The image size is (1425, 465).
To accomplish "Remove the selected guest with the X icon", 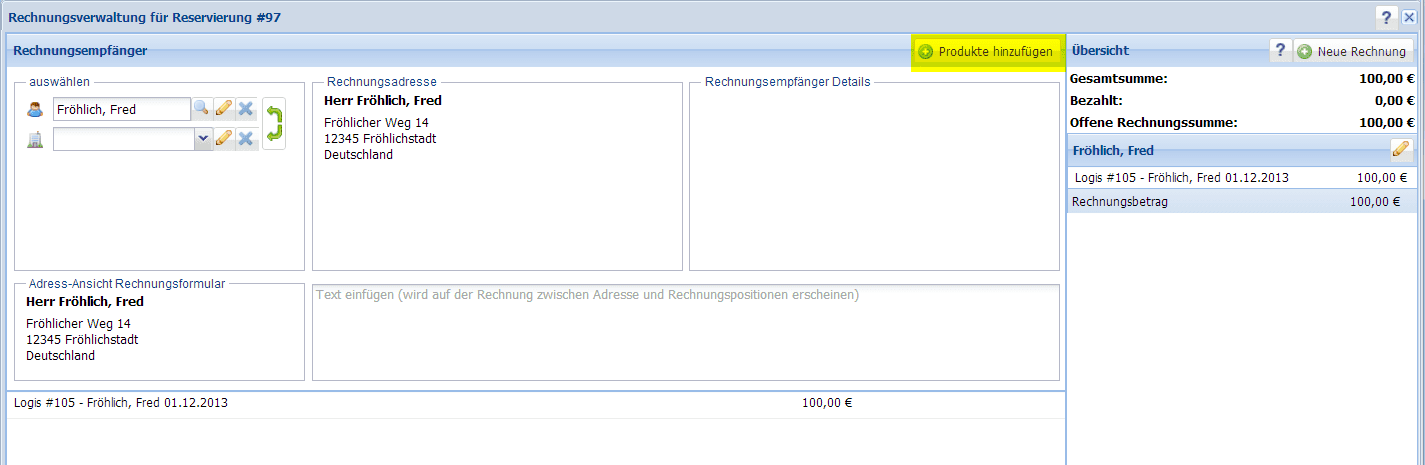I will 245,108.
